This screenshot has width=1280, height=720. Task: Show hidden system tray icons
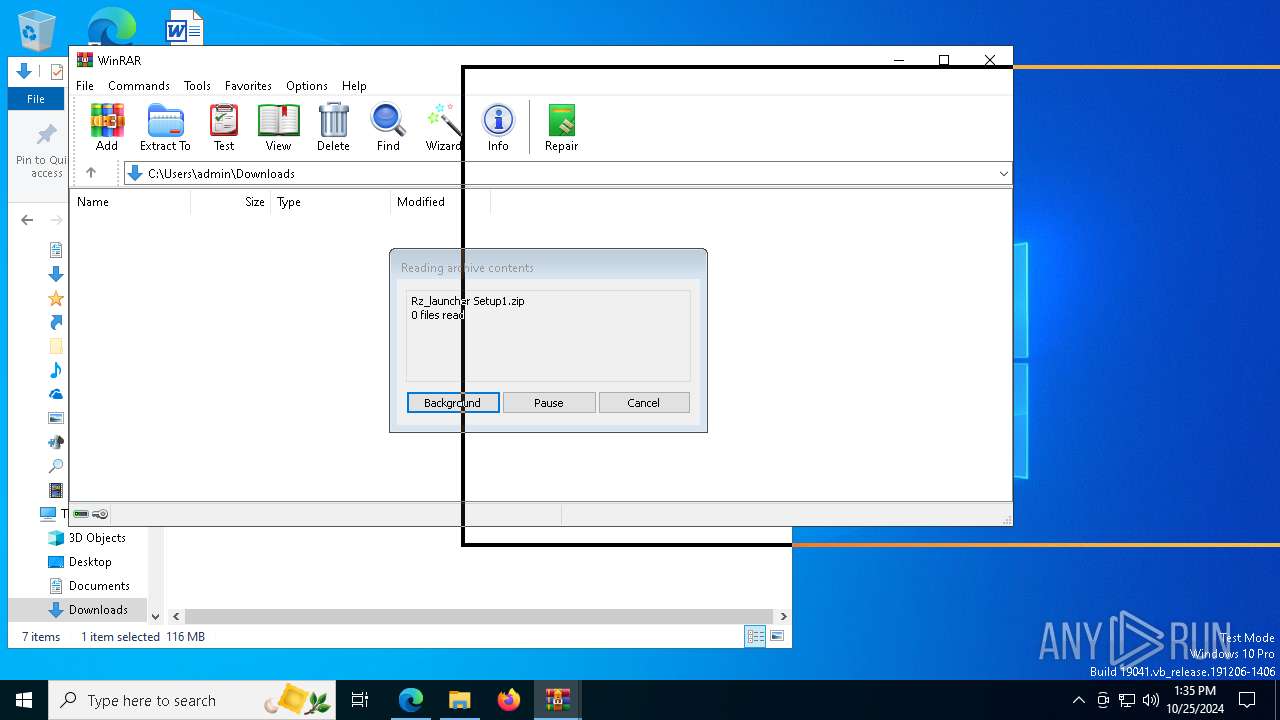(1078, 700)
